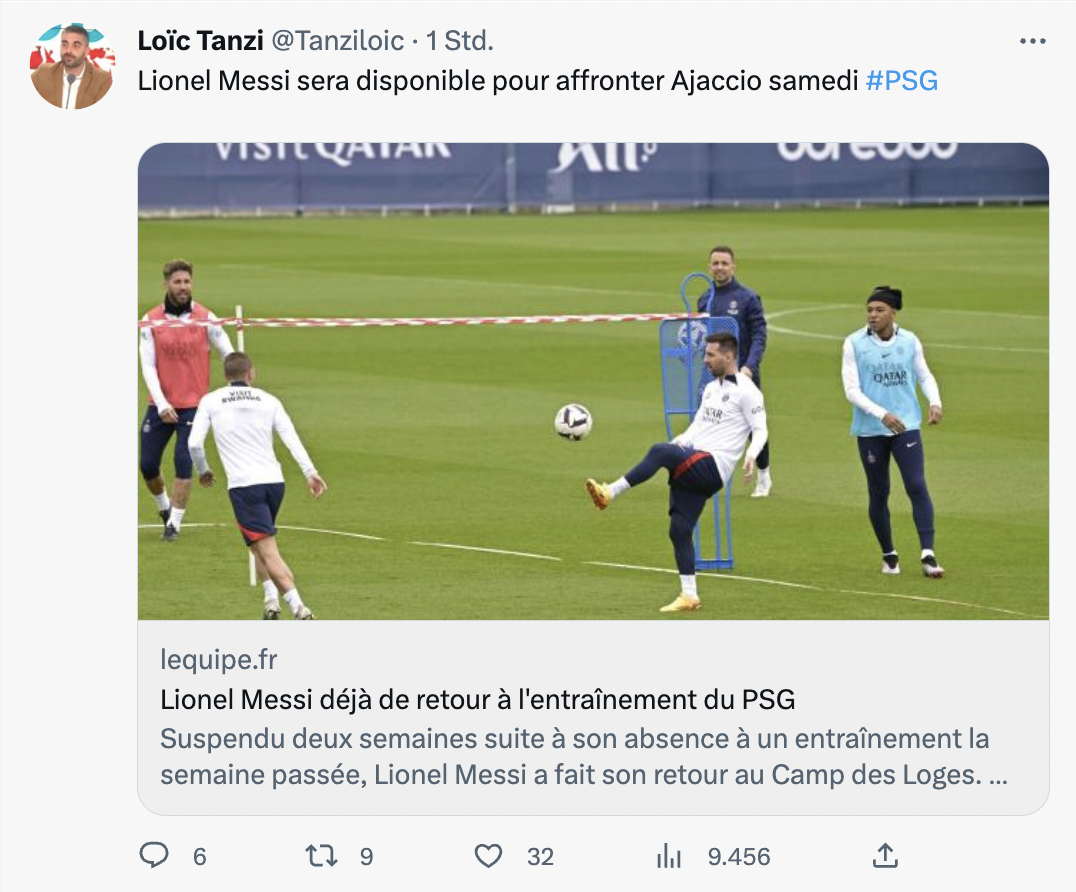
Task: Click the reply count showing 6
Action: click(199, 857)
